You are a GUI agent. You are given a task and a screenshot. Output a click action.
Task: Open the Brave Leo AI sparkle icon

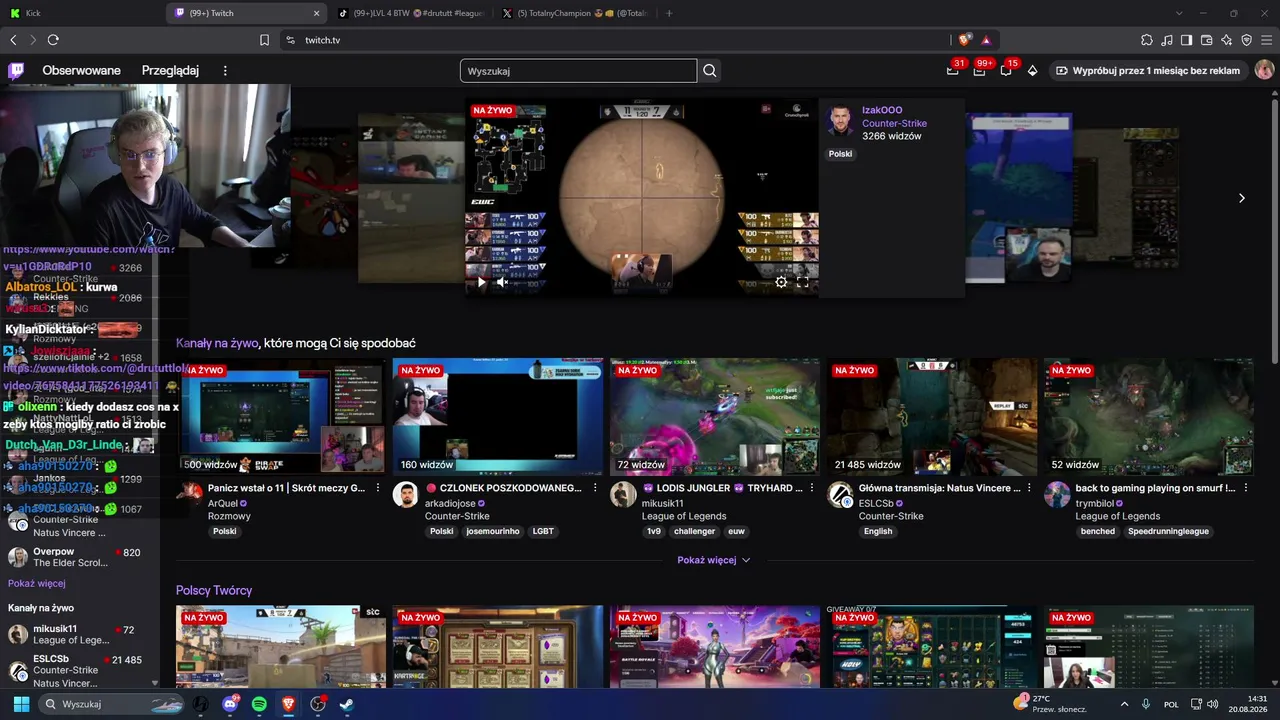[1227, 40]
